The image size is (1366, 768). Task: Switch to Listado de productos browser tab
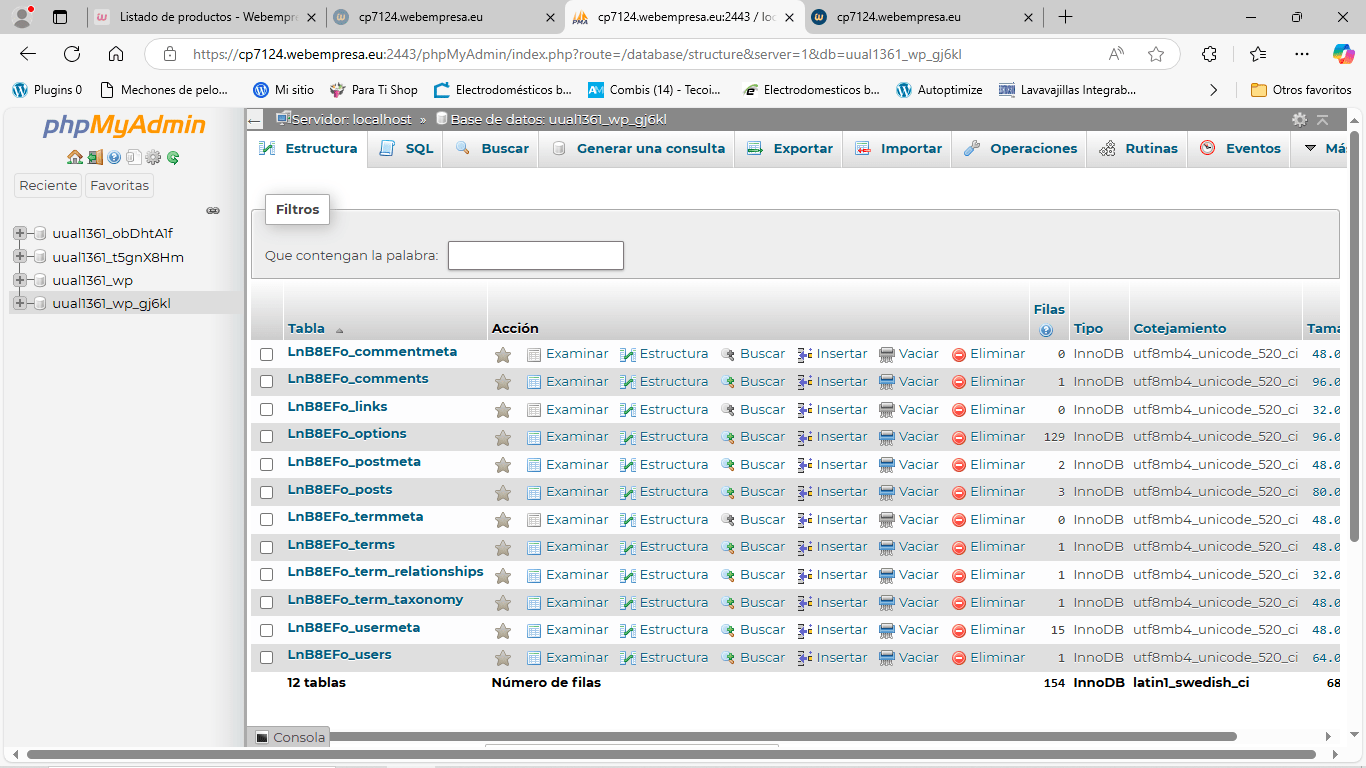pyautogui.click(x=207, y=17)
